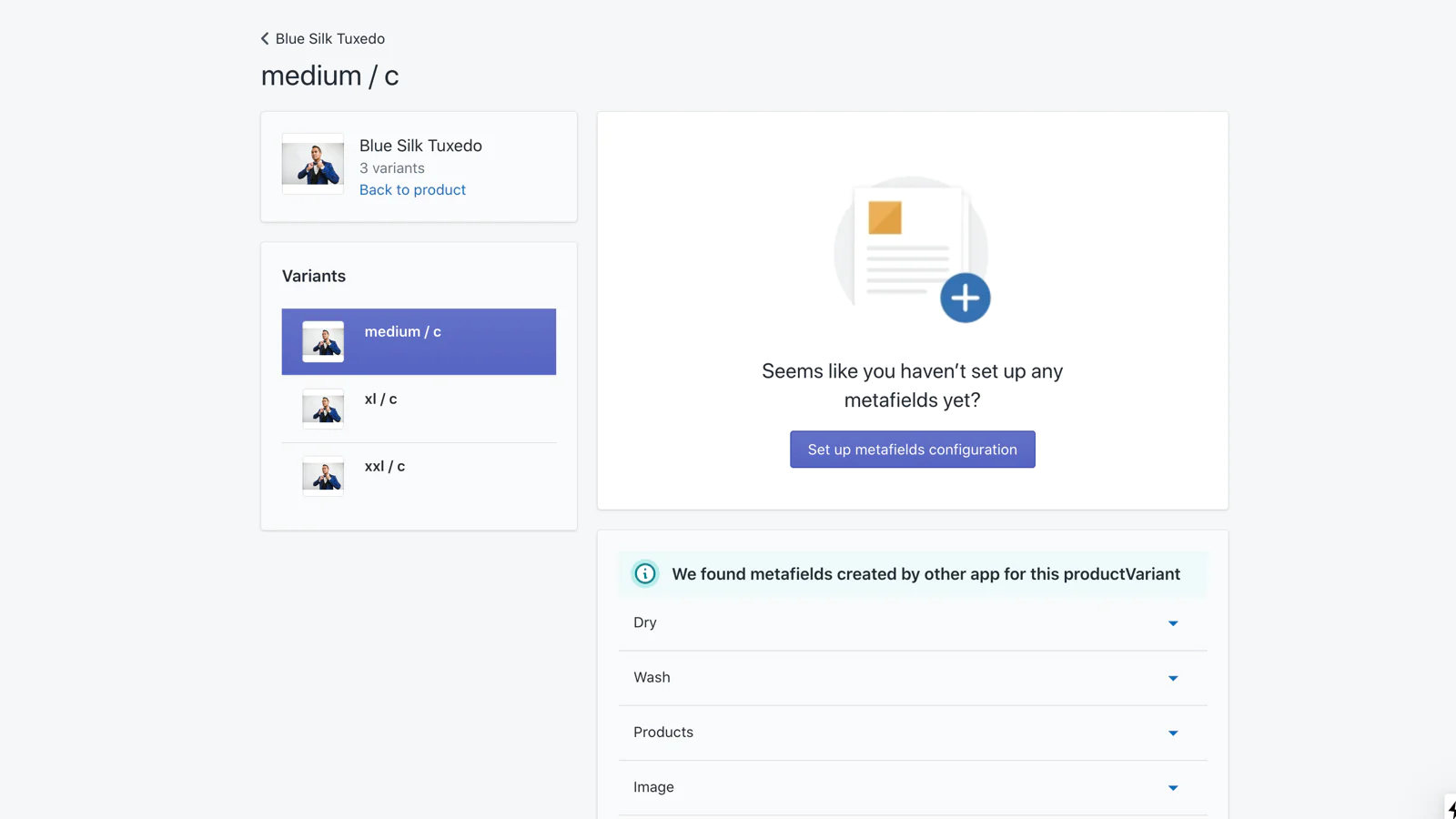The image size is (1456, 819).
Task: Open the Back to product link
Action: tap(412, 189)
